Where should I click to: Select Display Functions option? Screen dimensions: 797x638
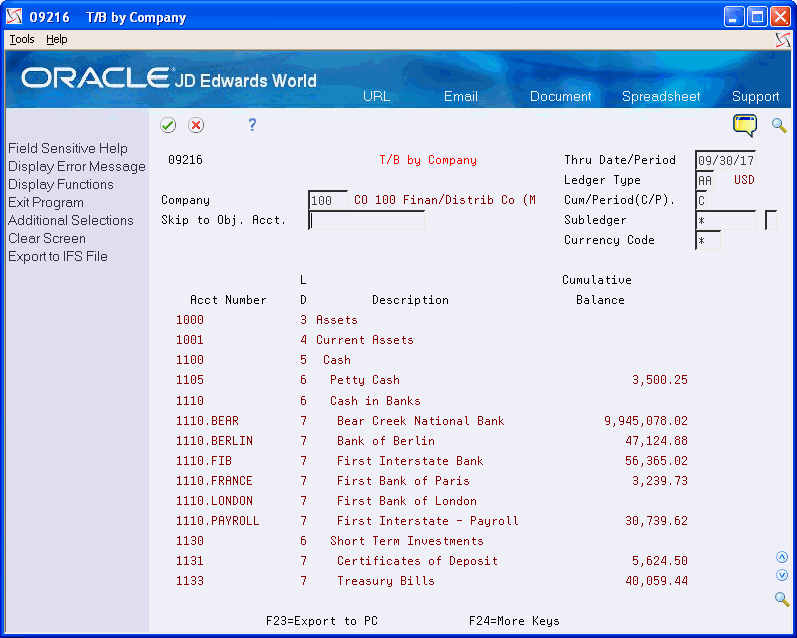pos(60,185)
